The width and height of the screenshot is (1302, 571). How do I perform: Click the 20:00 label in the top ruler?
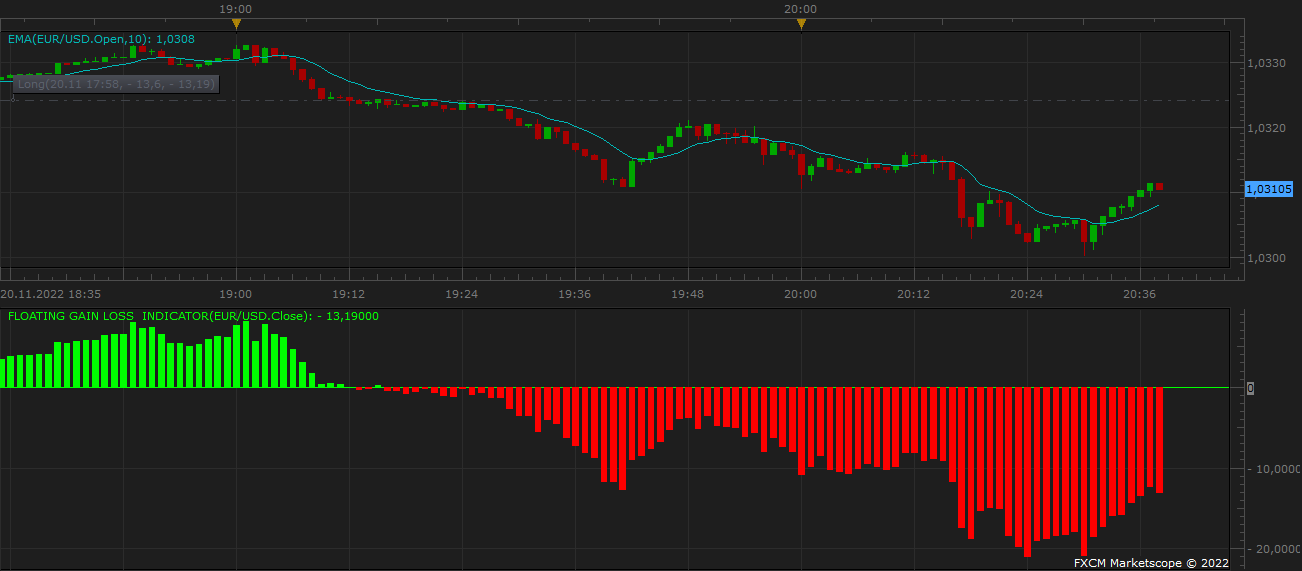point(801,9)
